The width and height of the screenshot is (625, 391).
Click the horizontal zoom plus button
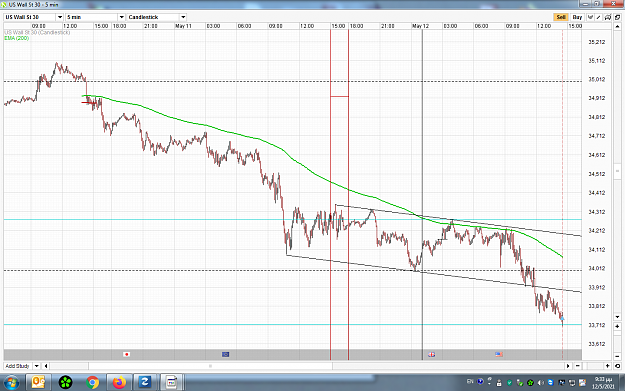coord(607,366)
